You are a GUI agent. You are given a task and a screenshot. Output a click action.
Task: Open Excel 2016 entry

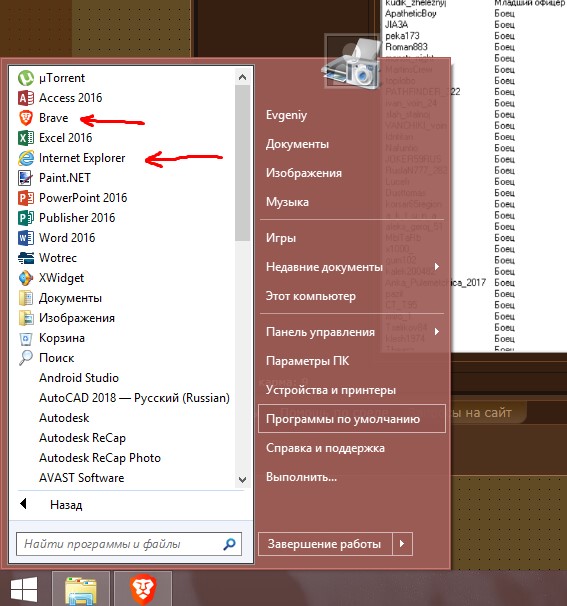click(x=55, y=138)
